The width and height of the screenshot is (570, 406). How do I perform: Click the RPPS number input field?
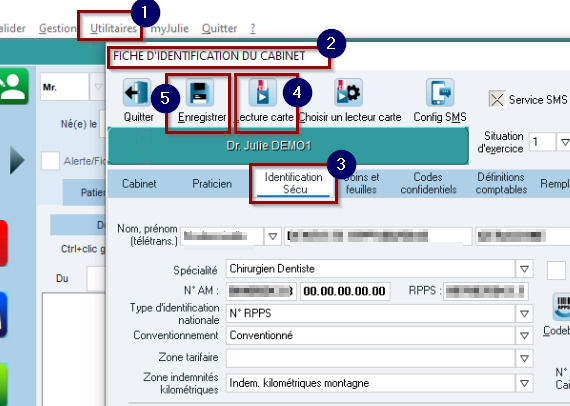(x=486, y=291)
